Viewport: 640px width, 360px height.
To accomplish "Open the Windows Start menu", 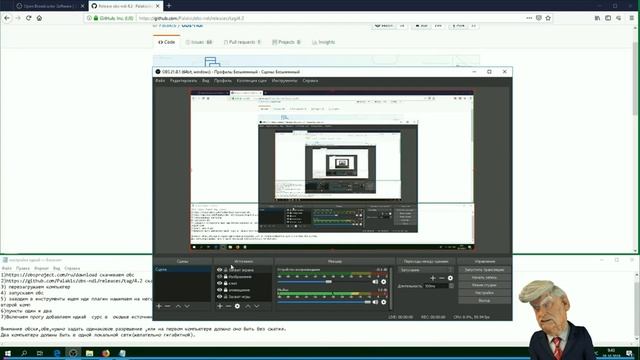I will tap(7, 353).
